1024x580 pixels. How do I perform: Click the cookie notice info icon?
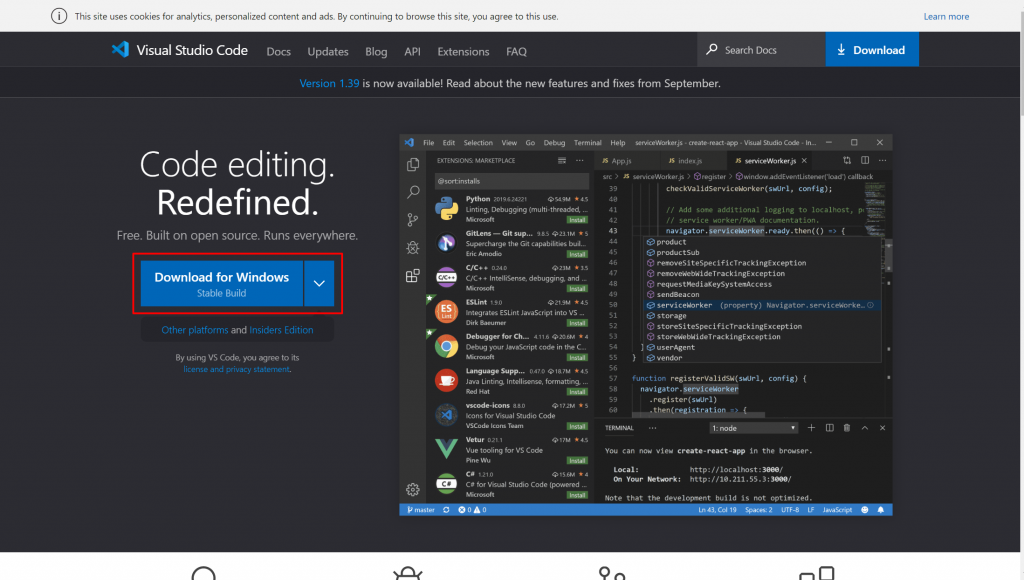coord(59,16)
